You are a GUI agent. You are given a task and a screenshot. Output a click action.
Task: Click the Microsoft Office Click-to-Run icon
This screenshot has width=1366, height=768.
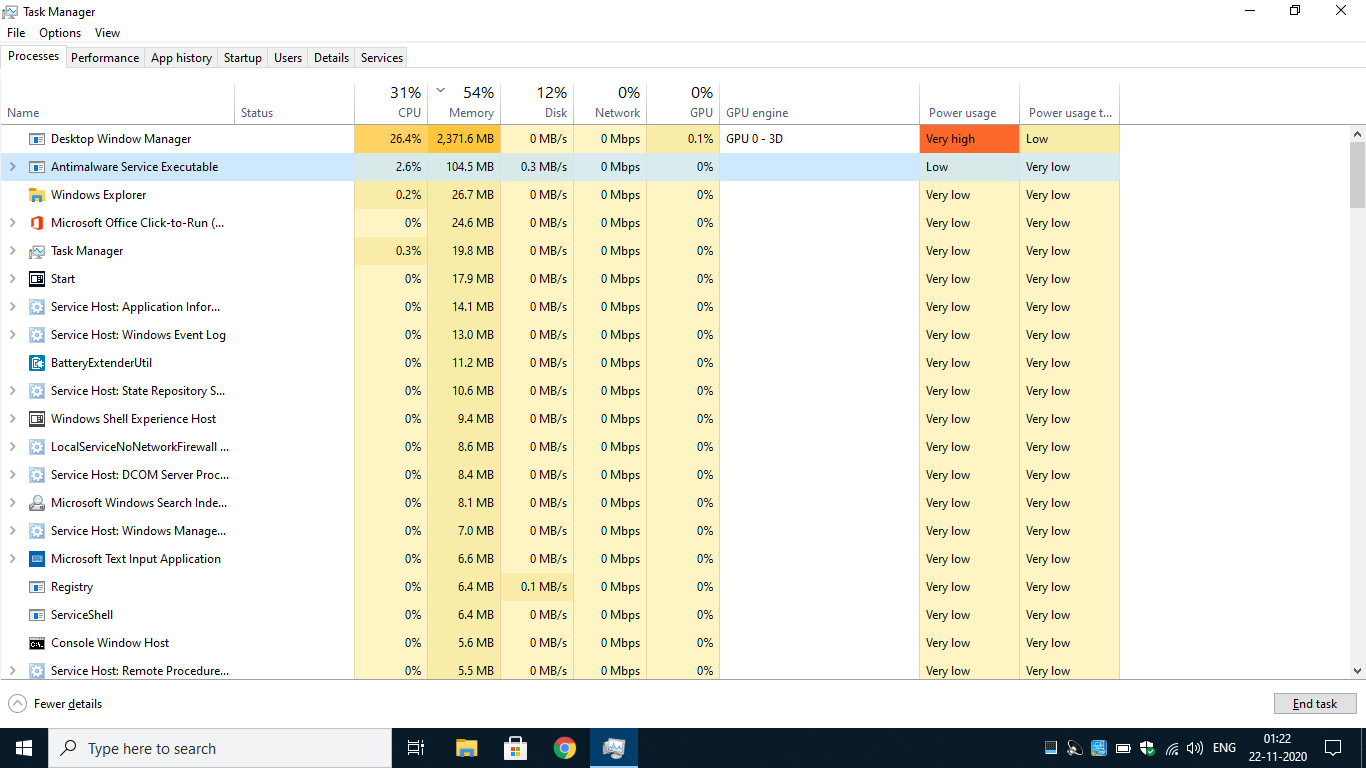click(37, 223)
